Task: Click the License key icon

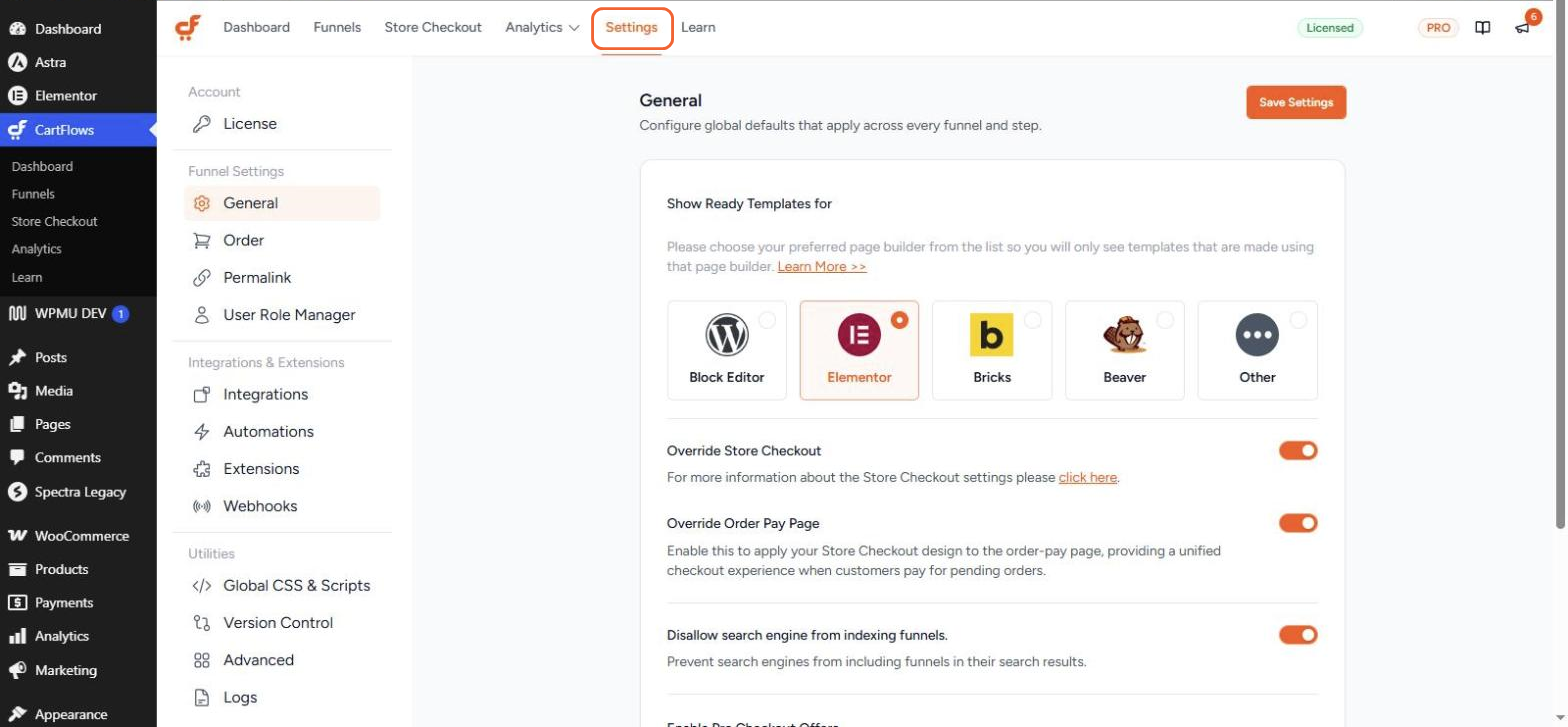Action: pyautogui.click(x=202, y=124)
